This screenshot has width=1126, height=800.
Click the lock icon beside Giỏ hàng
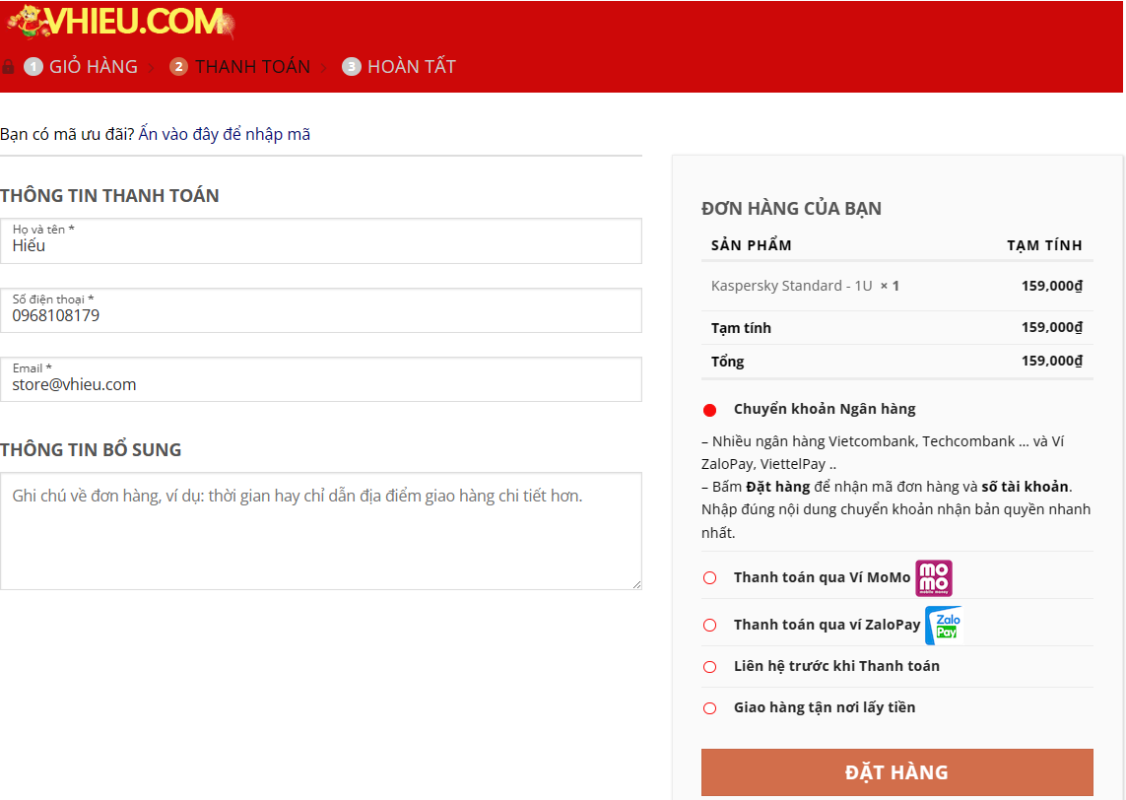(x=8, y=67)
